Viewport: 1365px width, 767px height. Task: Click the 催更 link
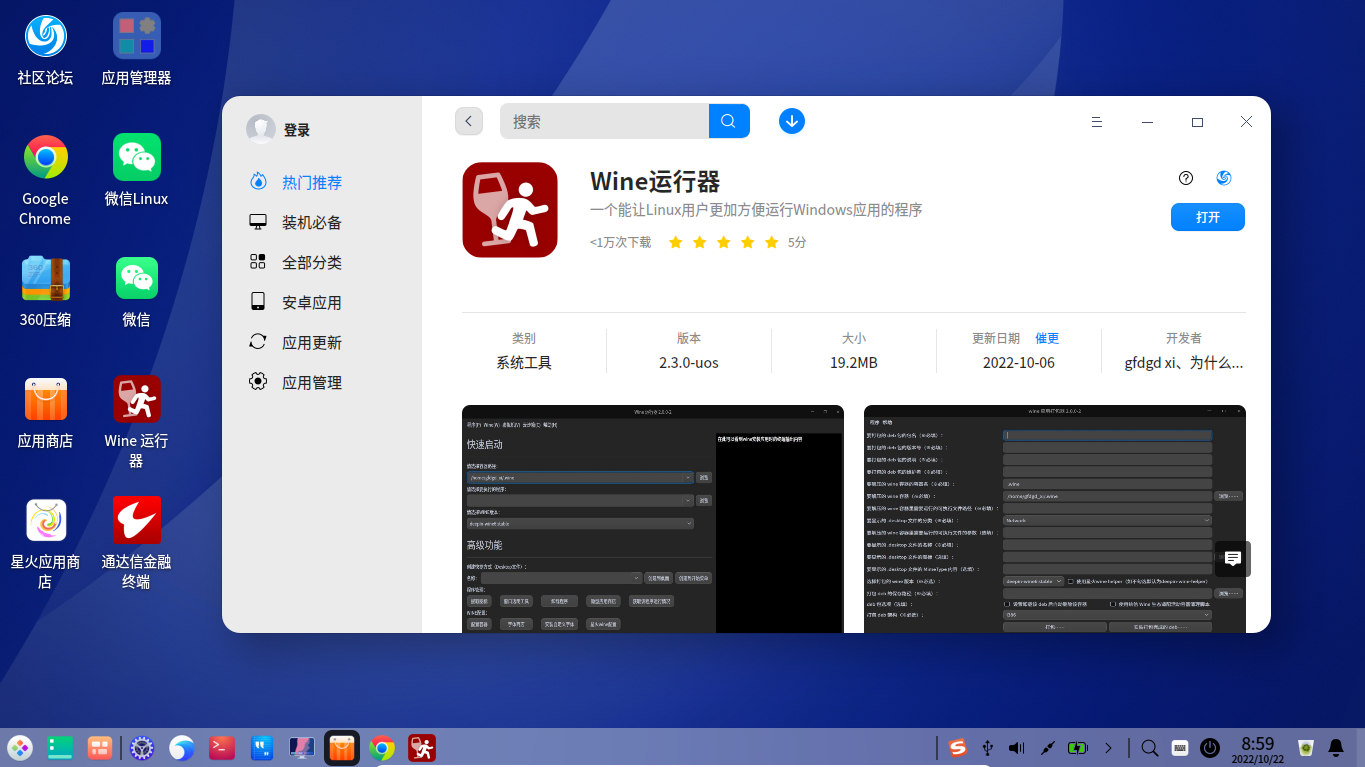(x=1047, y=338)
